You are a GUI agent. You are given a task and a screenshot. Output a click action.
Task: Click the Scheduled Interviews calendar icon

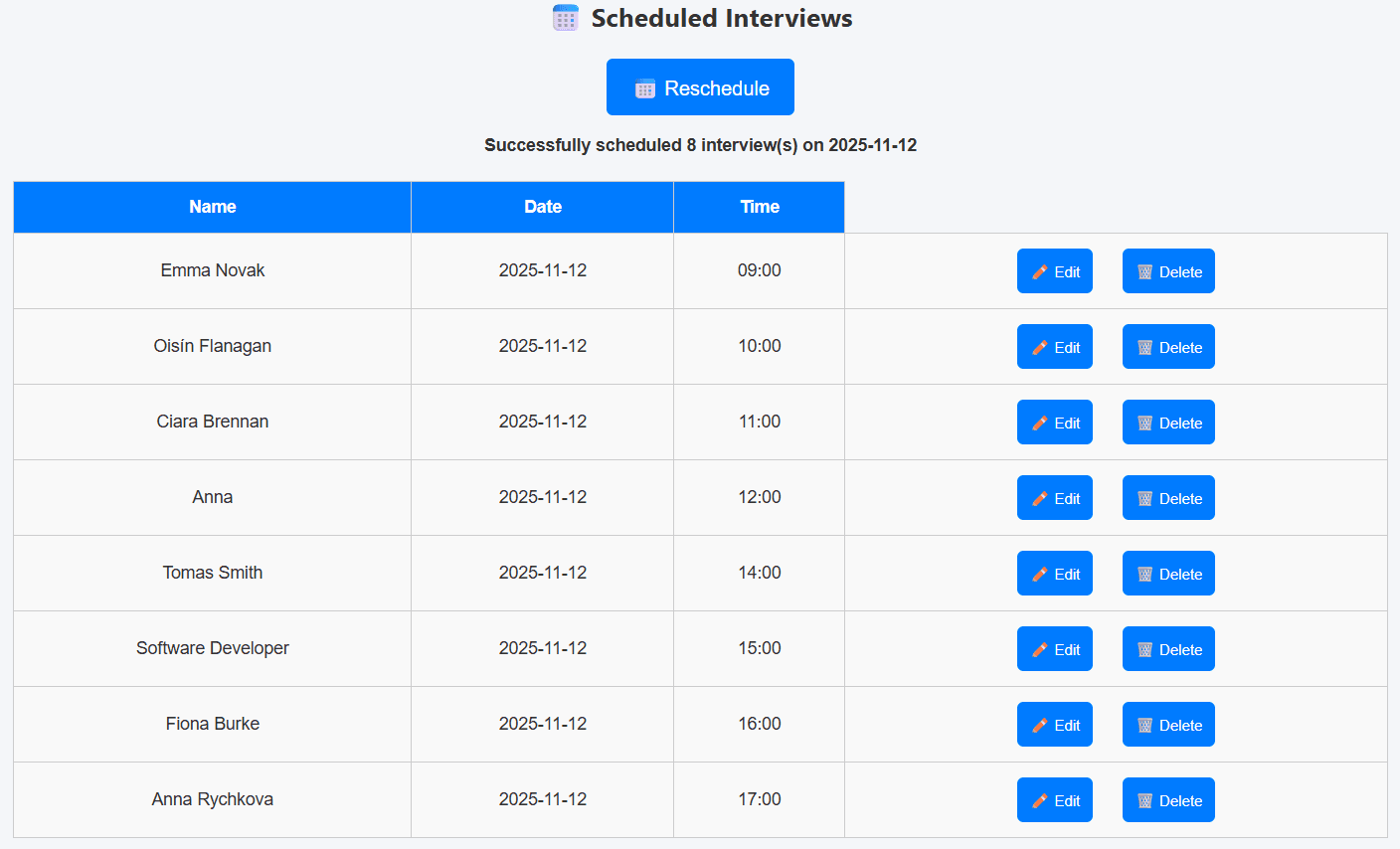[x=566, y=18]
